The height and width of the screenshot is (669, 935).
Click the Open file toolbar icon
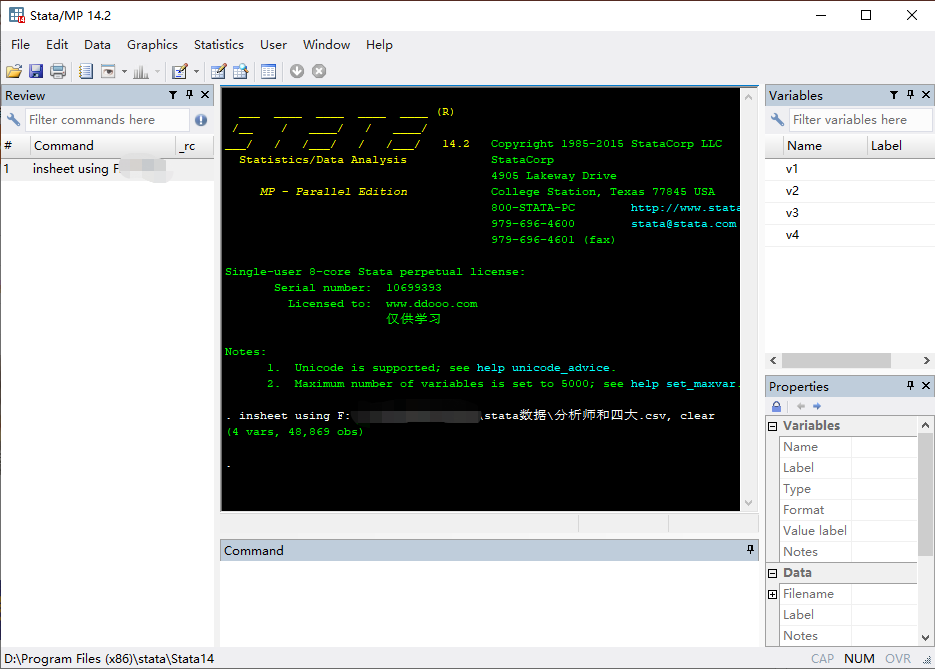tap(14, 72)
